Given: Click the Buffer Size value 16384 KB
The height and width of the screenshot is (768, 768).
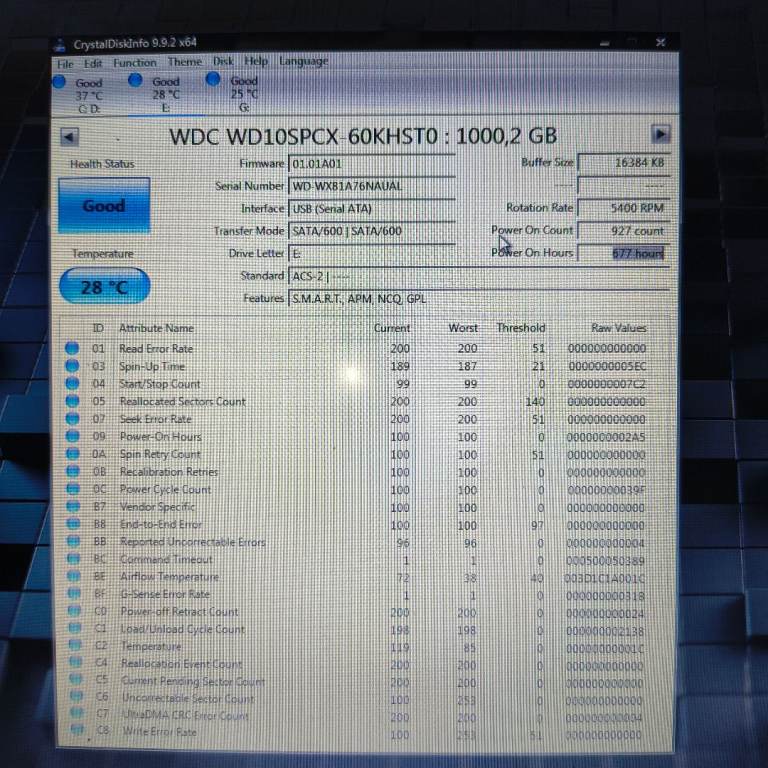Looking at the screenshot, I should (623, 163).
